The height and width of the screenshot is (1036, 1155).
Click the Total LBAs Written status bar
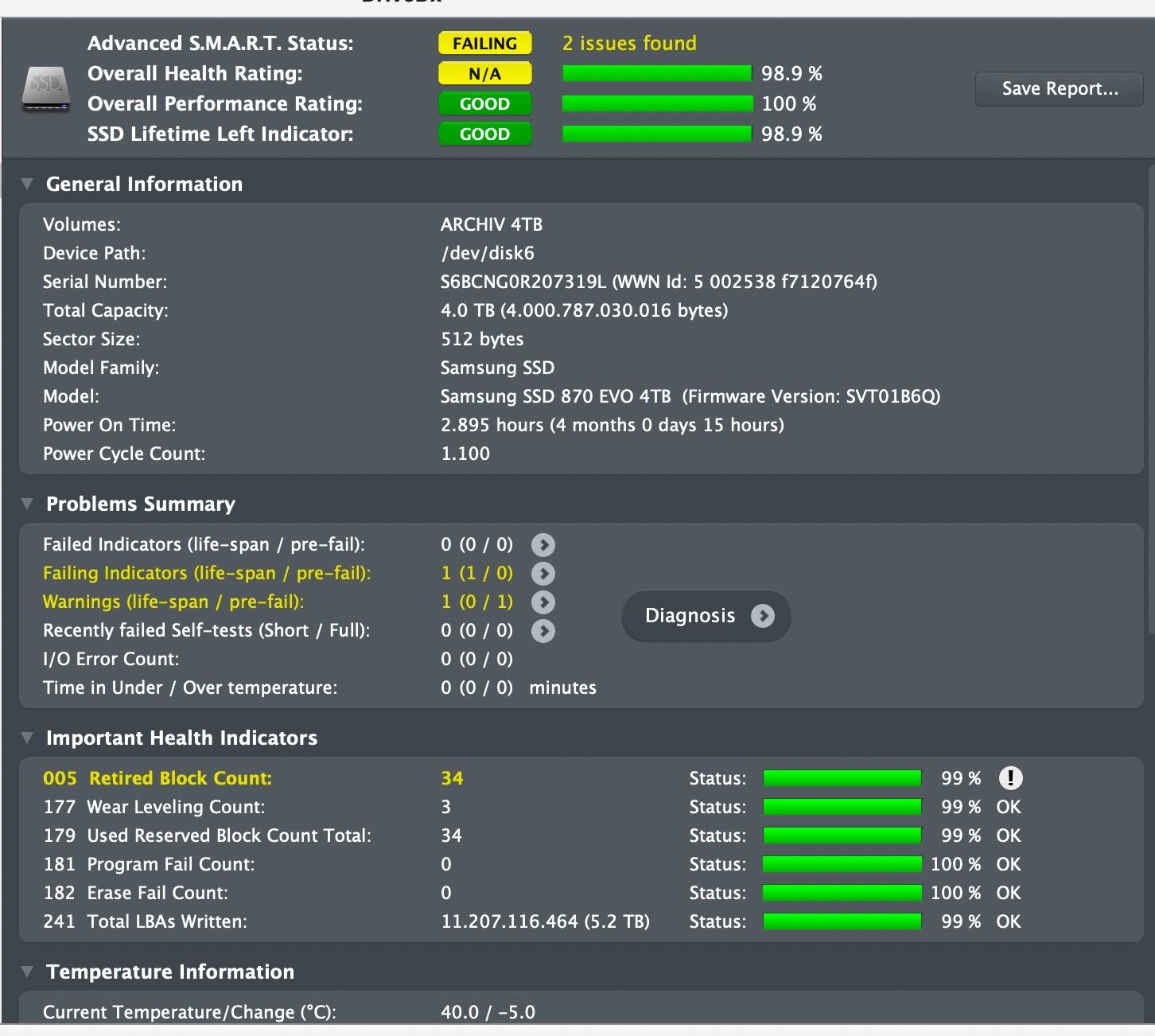(842, 921)
